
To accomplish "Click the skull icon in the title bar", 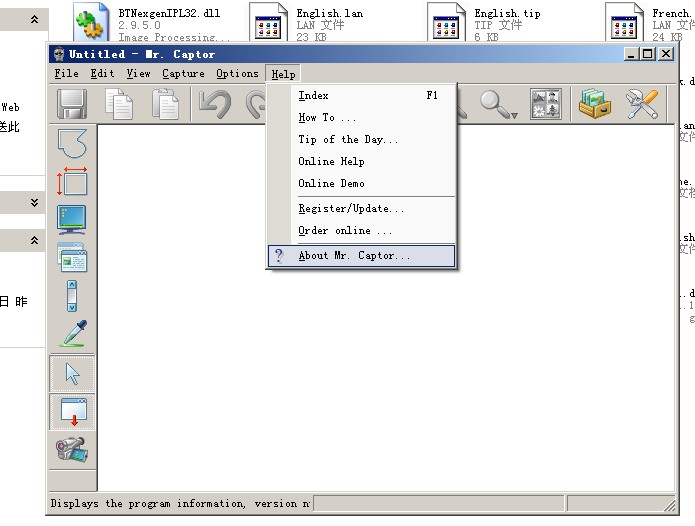I will (x=59, y=54).
